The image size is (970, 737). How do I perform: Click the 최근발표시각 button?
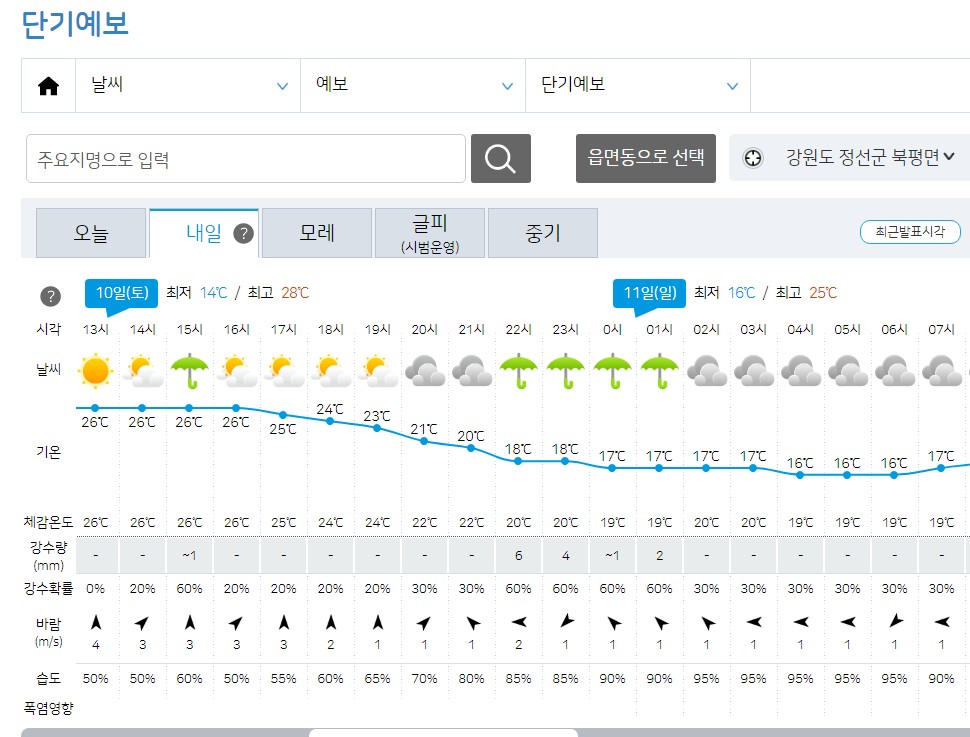click(909, 232)
